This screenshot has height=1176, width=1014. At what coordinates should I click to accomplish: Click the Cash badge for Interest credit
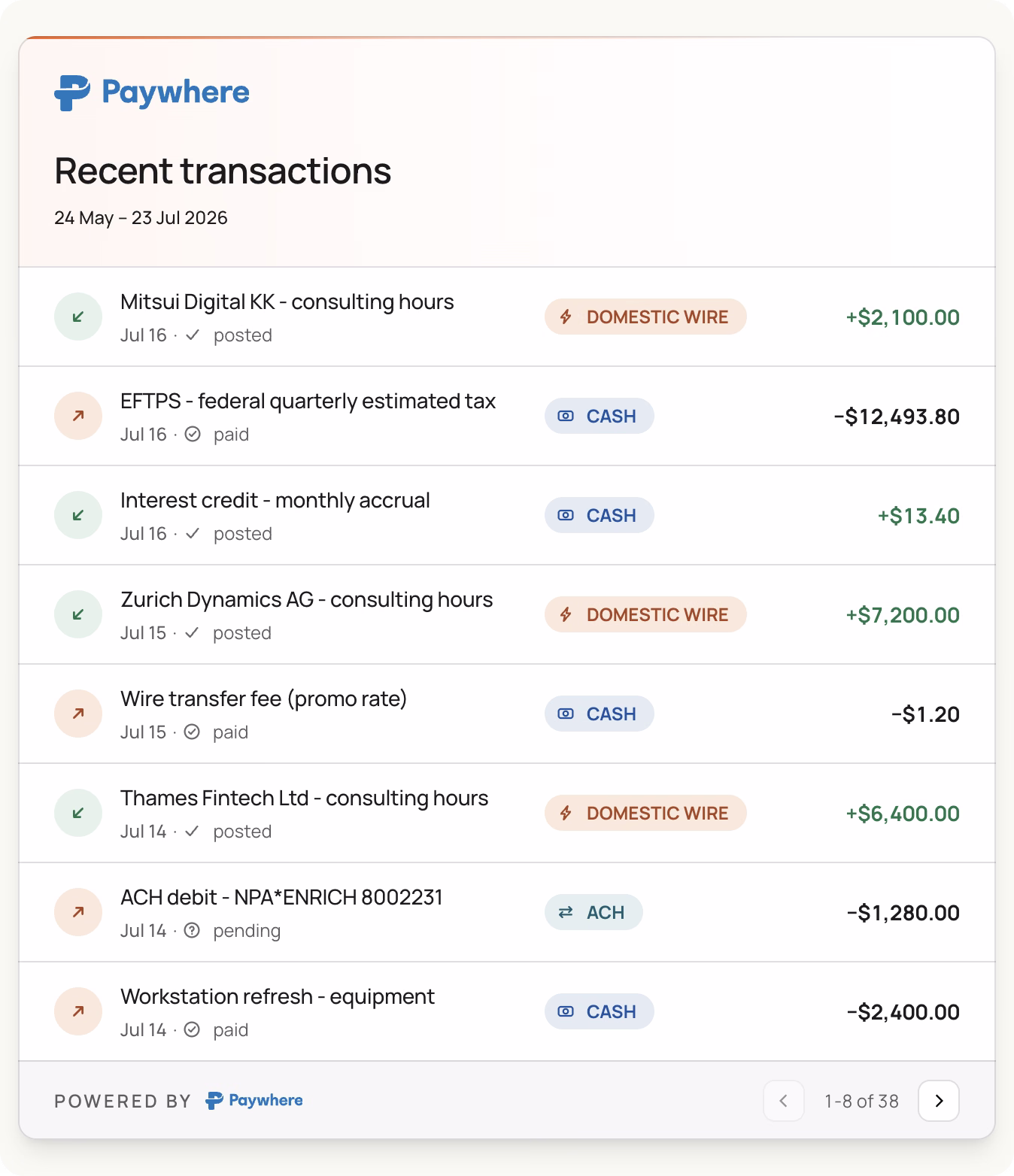click(600, 515)
